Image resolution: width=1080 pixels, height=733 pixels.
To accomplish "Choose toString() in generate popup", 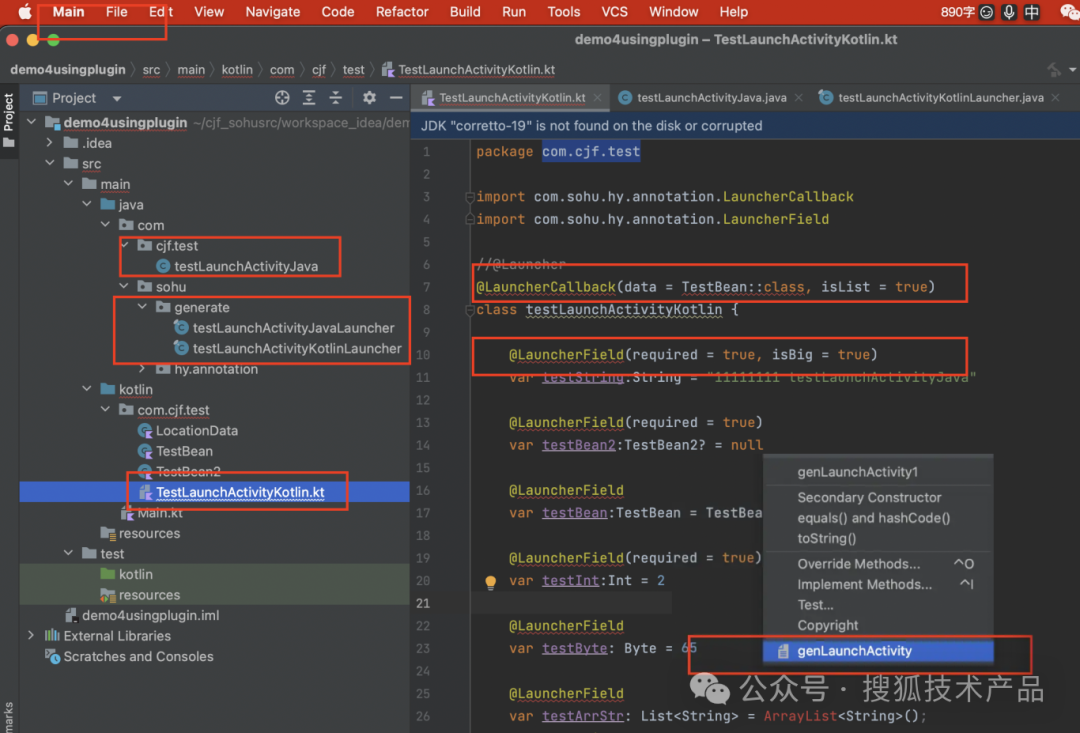I will (x=878, y=539).
